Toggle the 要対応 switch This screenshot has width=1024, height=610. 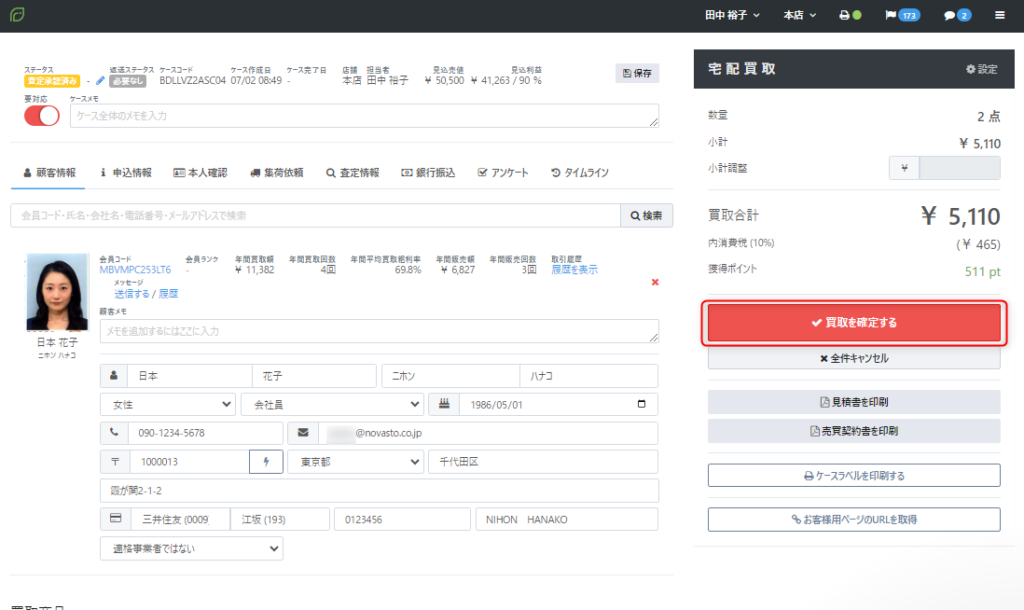[42, 116]
